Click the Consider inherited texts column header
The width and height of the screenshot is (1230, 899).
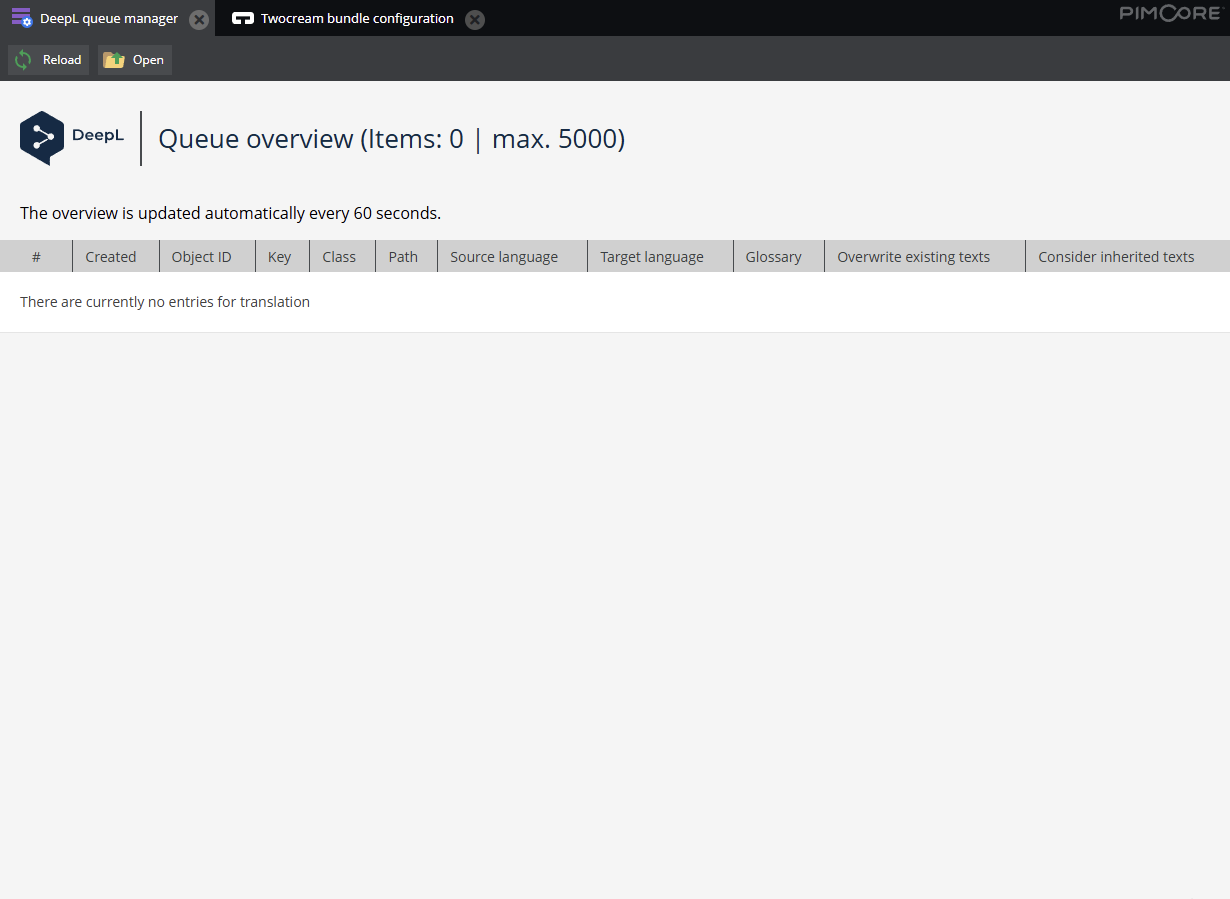pos(1128,257)
